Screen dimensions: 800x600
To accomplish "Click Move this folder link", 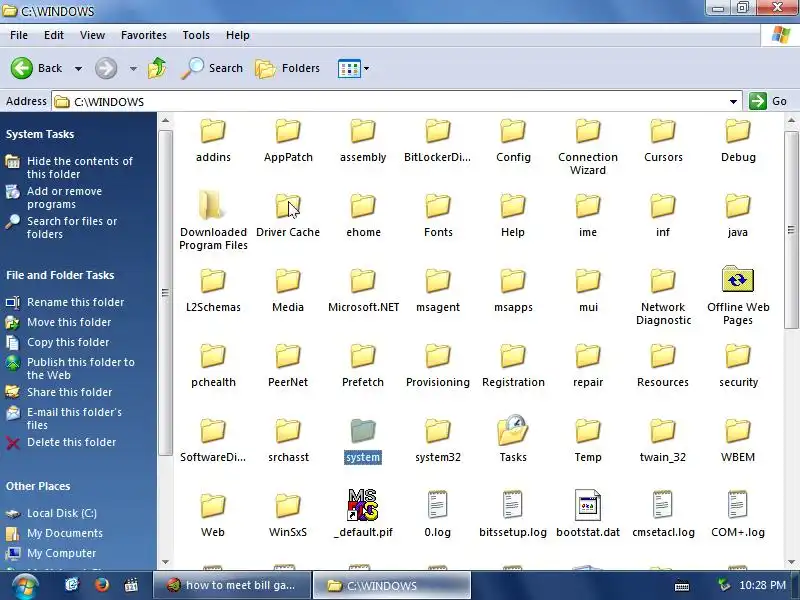I will [69, 322].
